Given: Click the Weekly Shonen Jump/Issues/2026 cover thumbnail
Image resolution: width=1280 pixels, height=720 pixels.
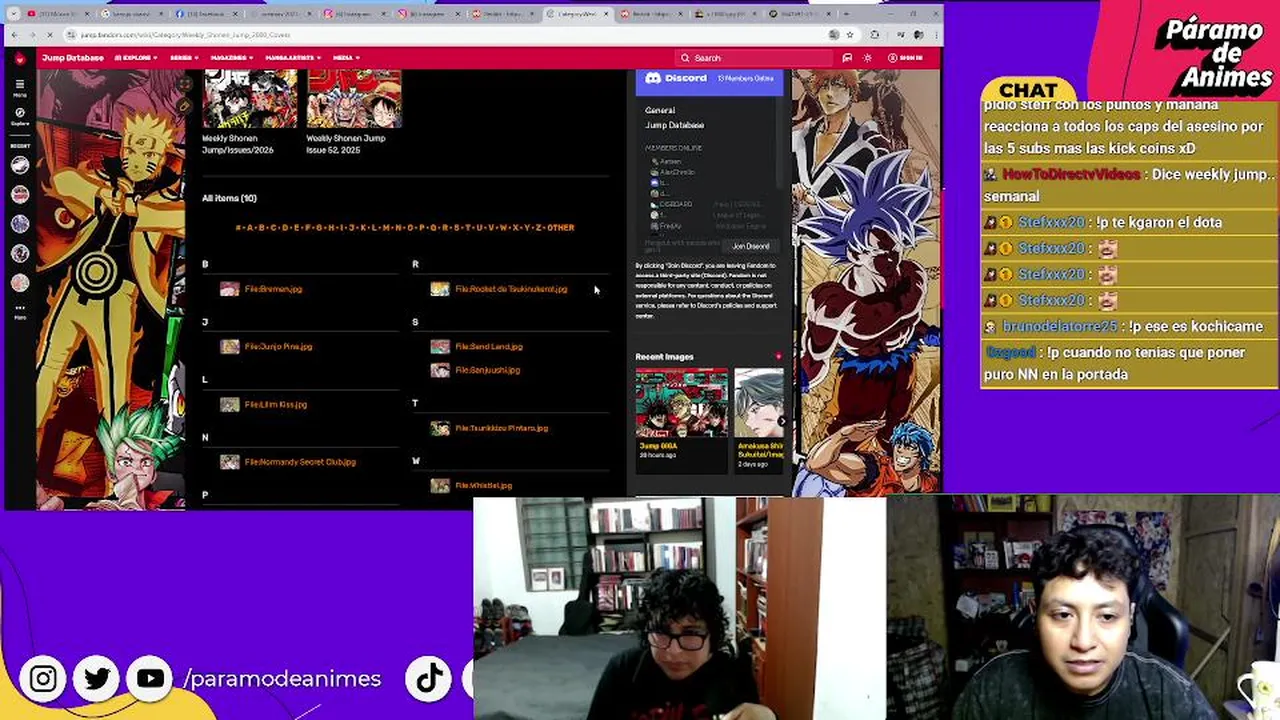Looking at the screenshot, I should pos(250,99).
